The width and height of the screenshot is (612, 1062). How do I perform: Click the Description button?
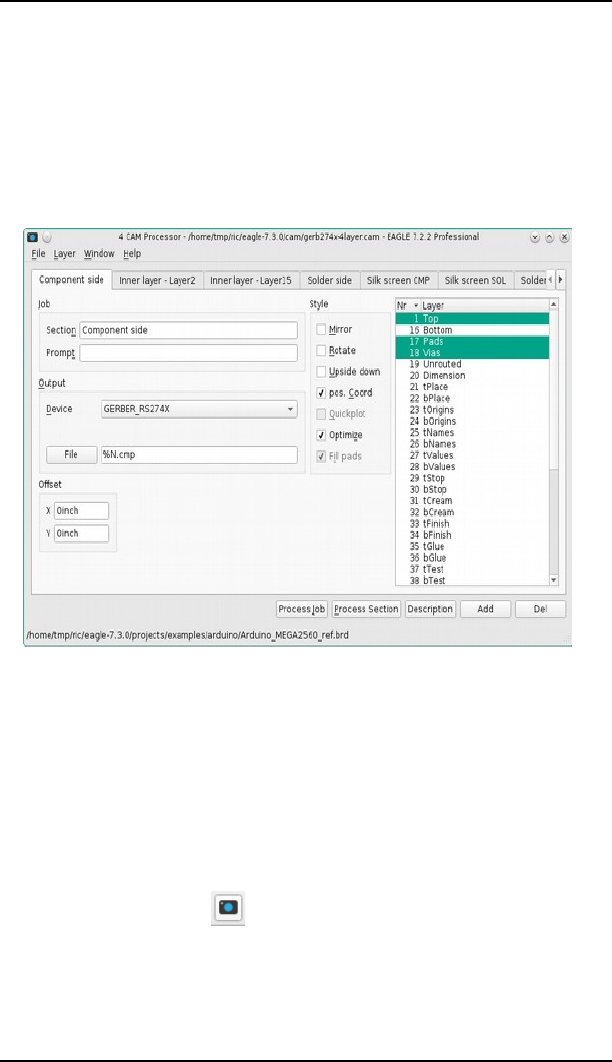tap(430, 609)
